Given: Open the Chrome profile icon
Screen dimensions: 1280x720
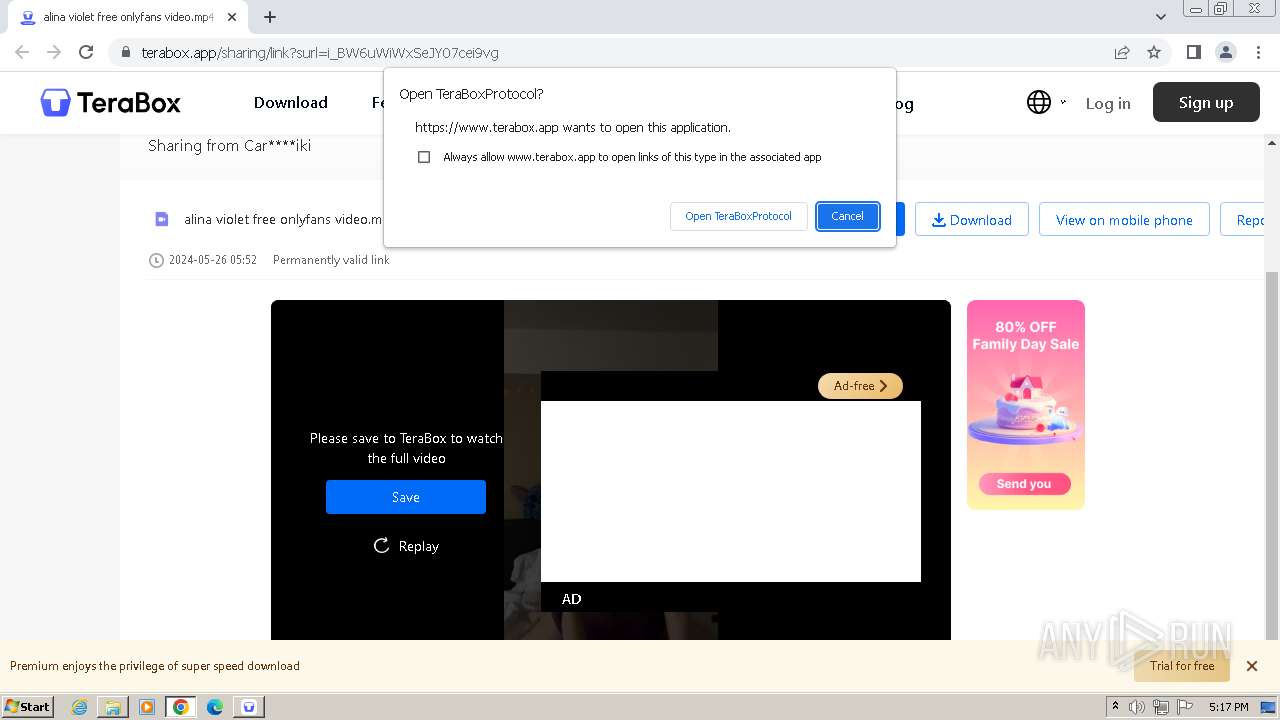Looking at the screenshot, I should (x=1225, y=52).
